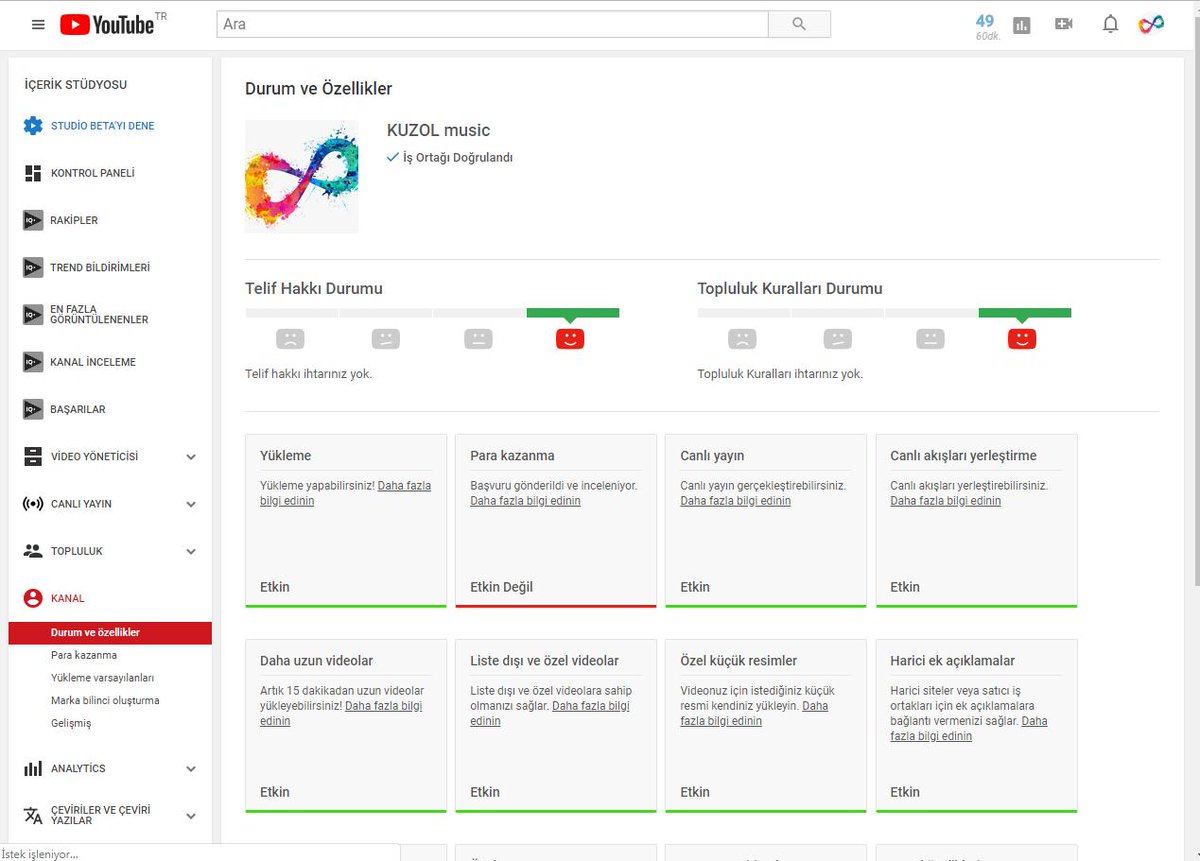This screenshot has height=861, width=1200.
Task: Open Gelişmiş submenu item
Action: pyautogui.click(x=71, y=723)
